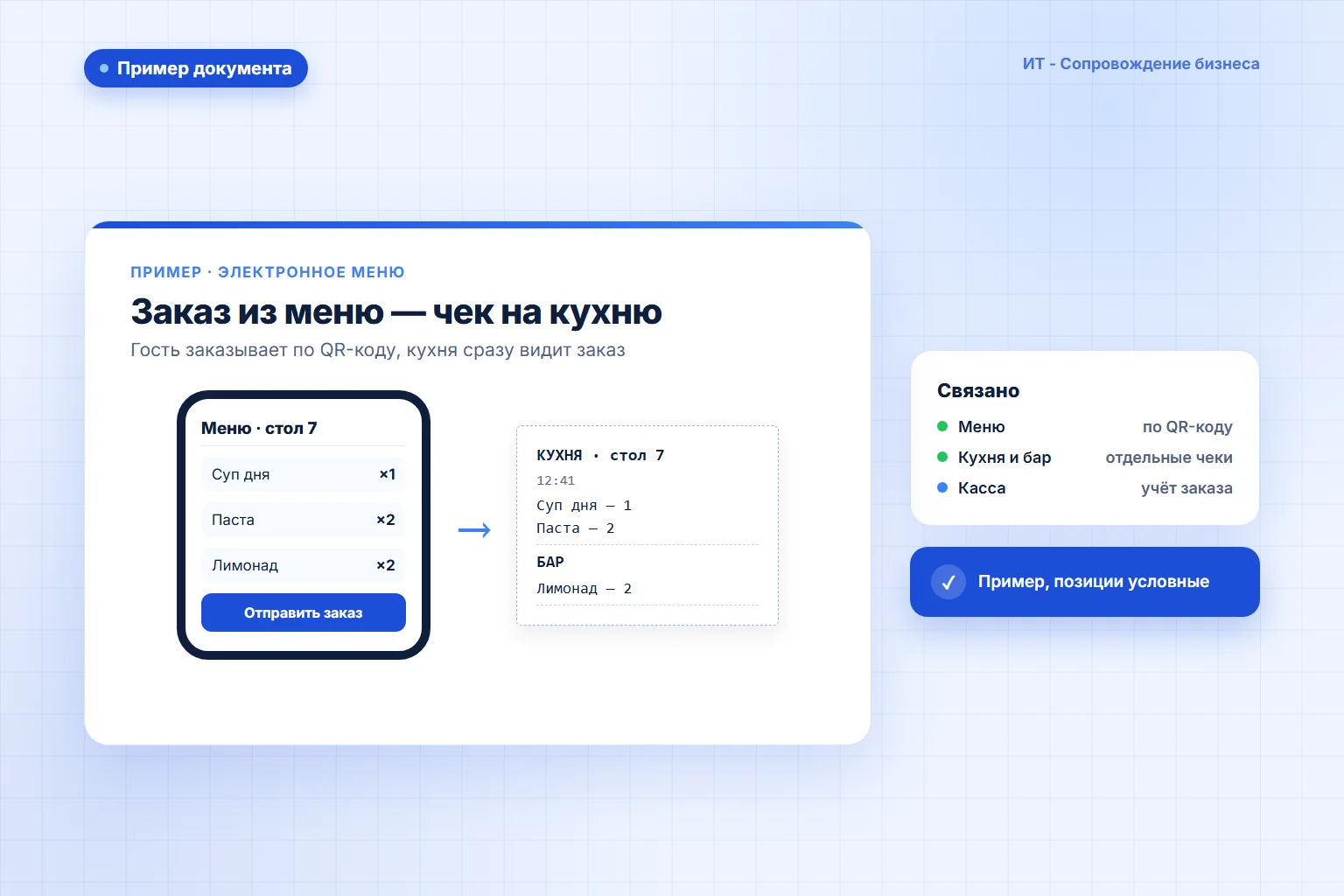Click the «Меню · стол 7» phone header
Viewport: 1344px width, 896px height.
click(259, 428)
